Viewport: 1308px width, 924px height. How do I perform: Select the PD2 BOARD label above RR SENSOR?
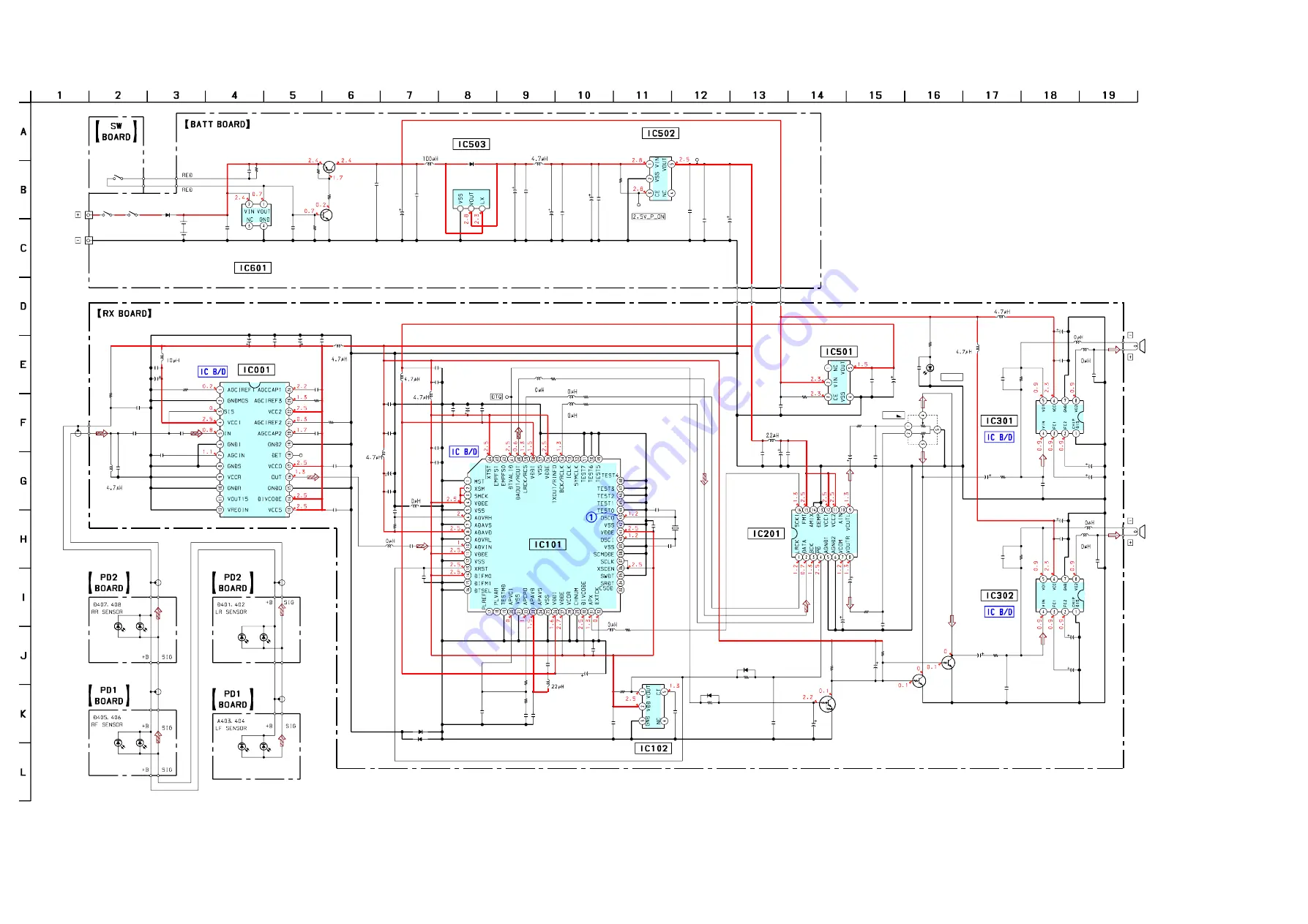click(x=109, y=582)
